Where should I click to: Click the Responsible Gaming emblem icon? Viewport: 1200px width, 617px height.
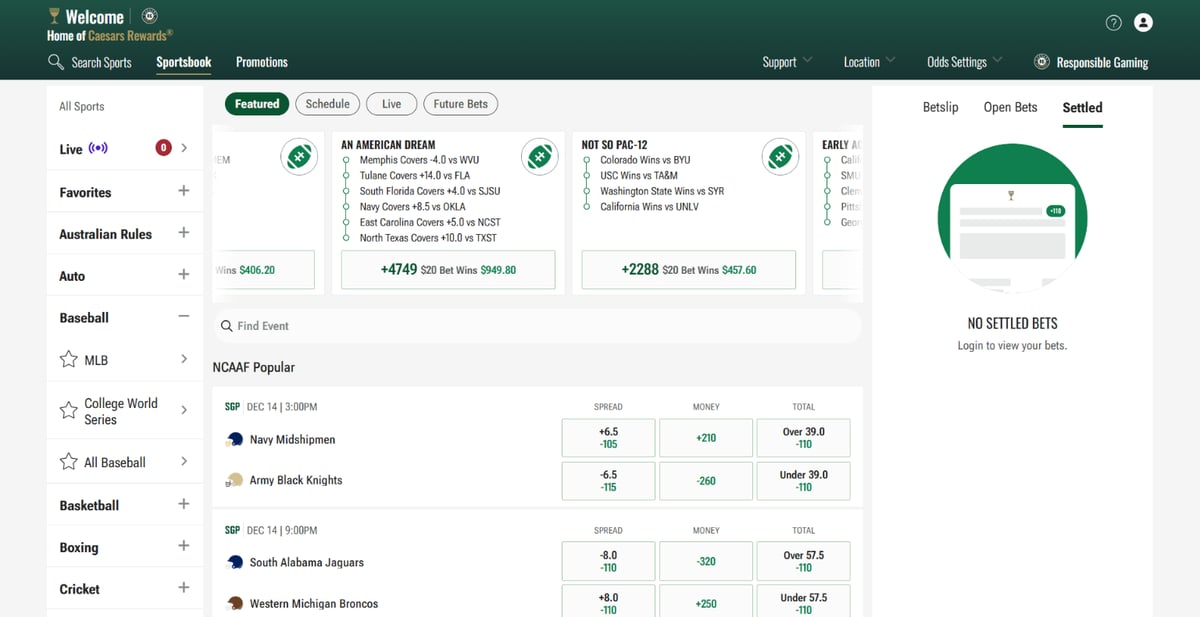[x=1041, y=62]
